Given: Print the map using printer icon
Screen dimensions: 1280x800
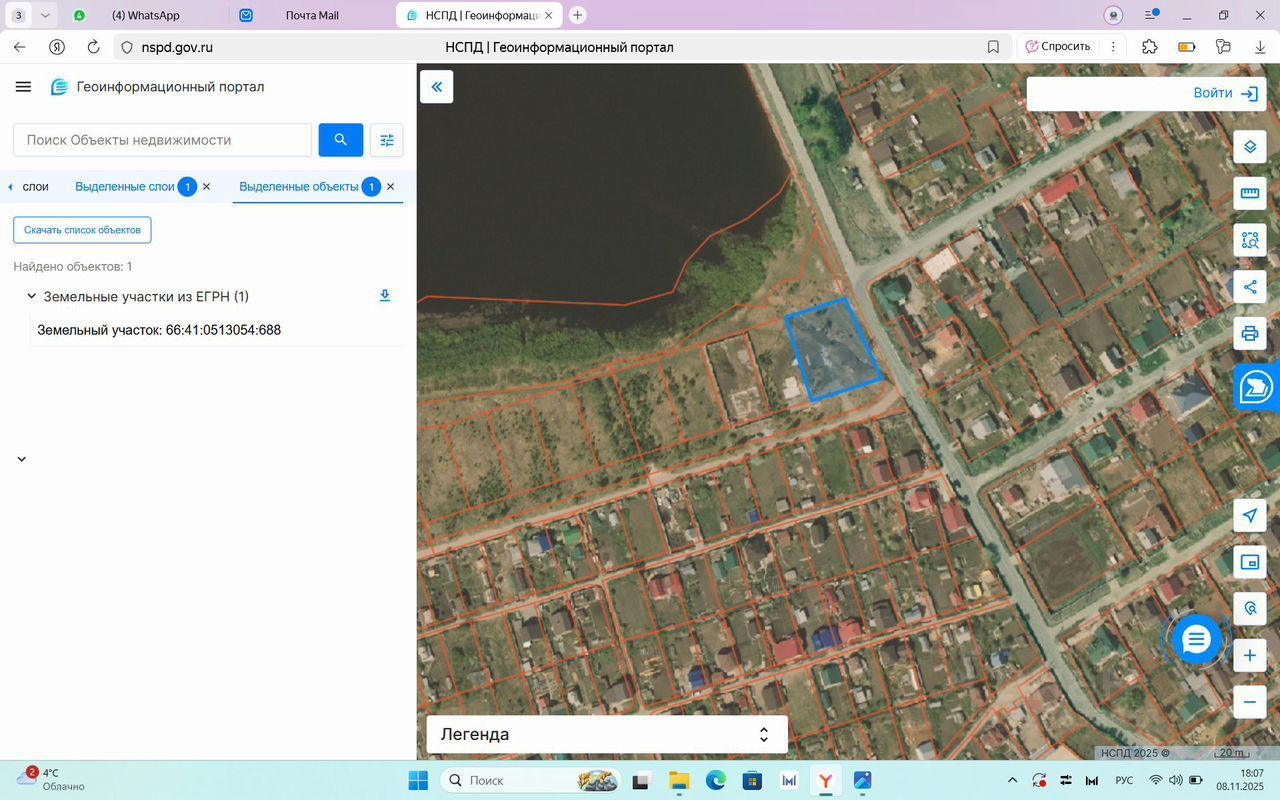Looking at the screenshot, I should 1250,334.
